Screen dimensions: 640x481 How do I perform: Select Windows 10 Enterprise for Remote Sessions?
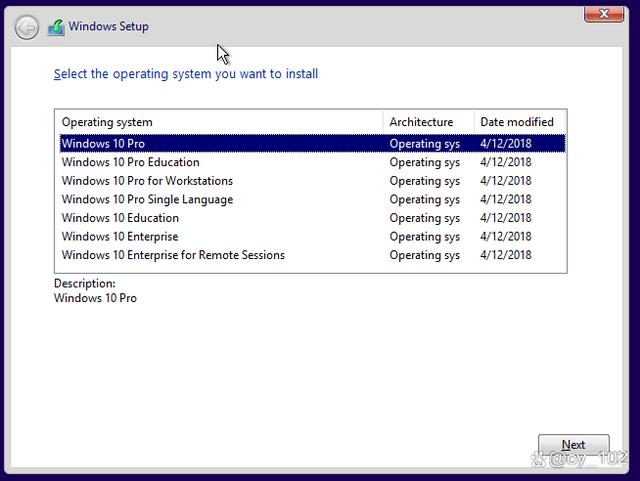(313, 255)
